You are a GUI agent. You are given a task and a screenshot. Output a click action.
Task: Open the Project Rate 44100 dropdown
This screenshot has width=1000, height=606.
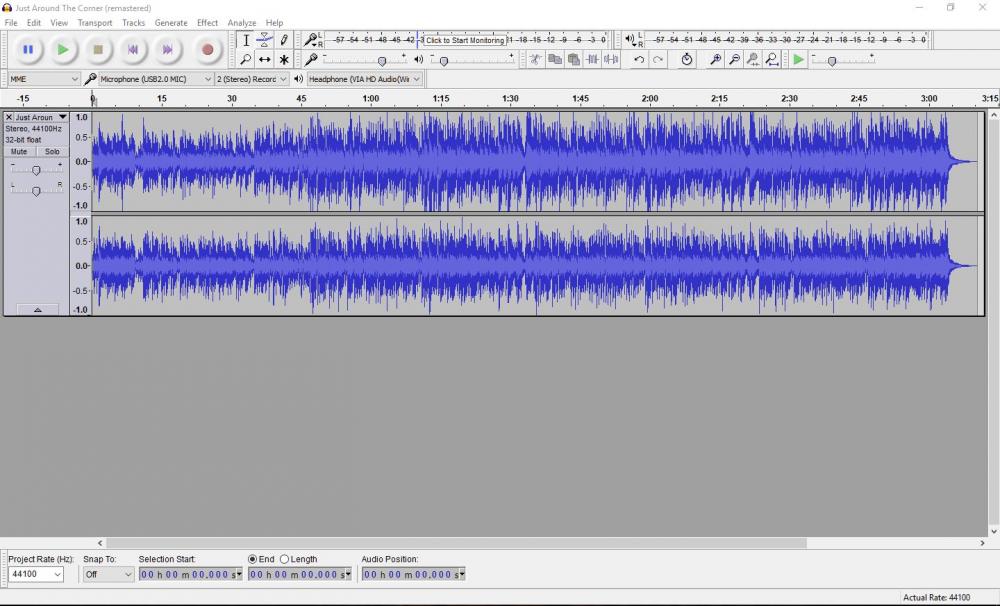click(36, 575)
